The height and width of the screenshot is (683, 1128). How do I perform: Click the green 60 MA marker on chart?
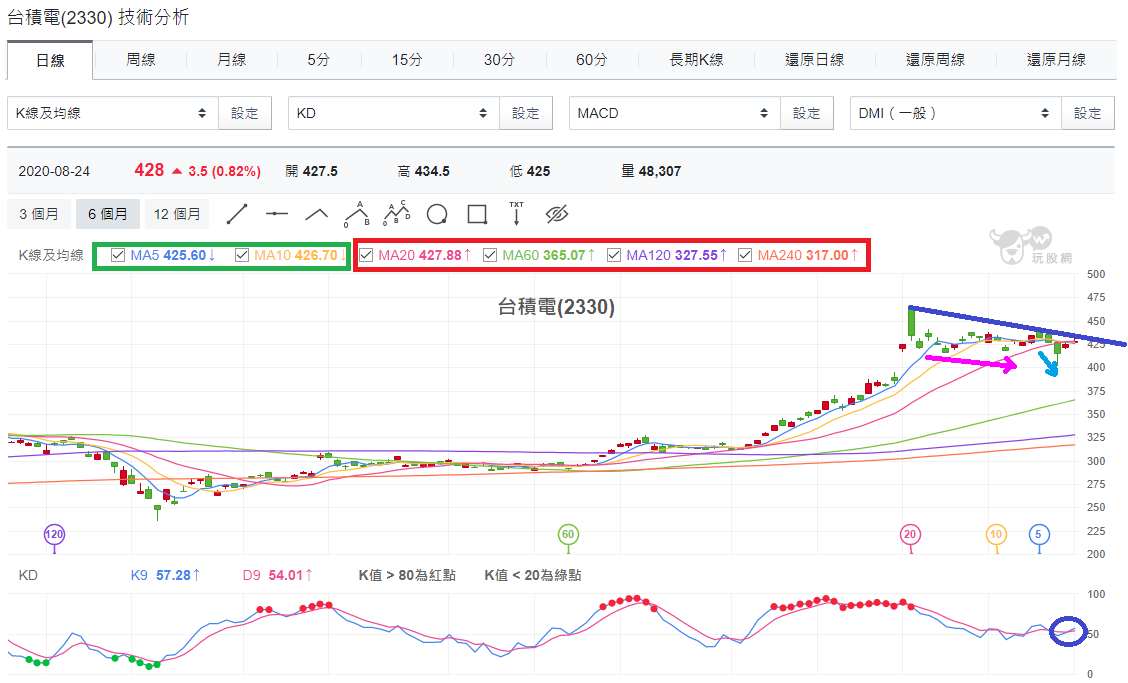coord(568,535)
